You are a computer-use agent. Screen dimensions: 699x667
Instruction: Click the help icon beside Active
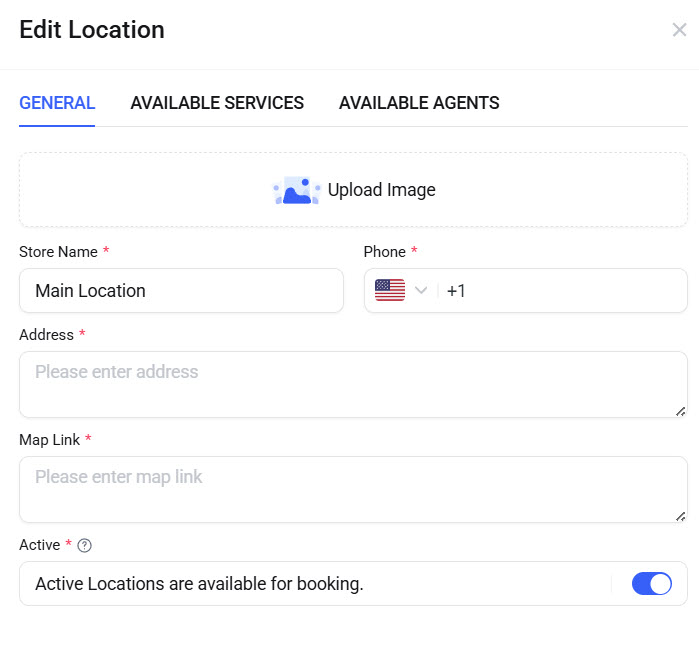pos(85,545)
